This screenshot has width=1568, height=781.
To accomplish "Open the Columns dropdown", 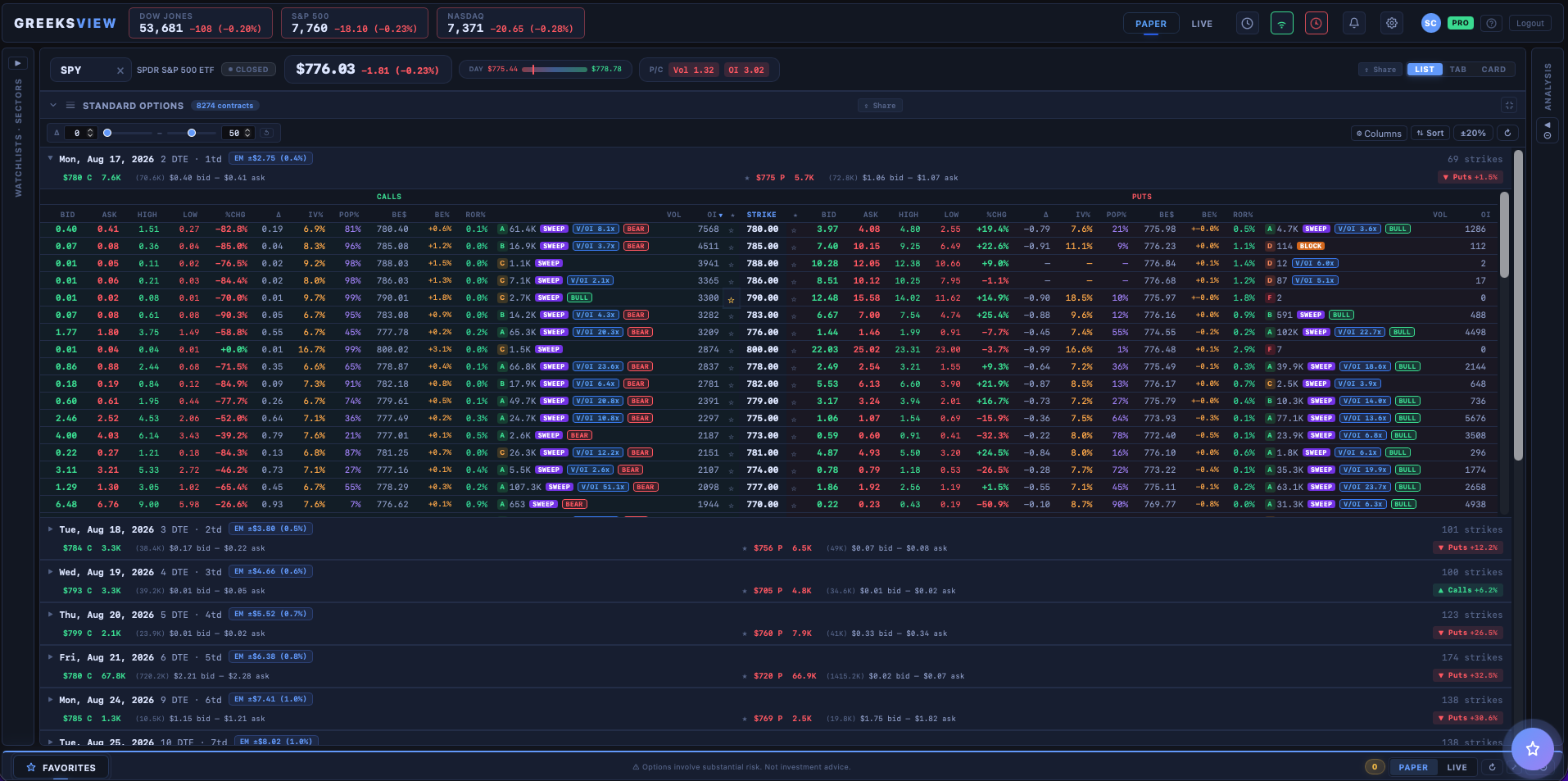I will coord(1379,133).
